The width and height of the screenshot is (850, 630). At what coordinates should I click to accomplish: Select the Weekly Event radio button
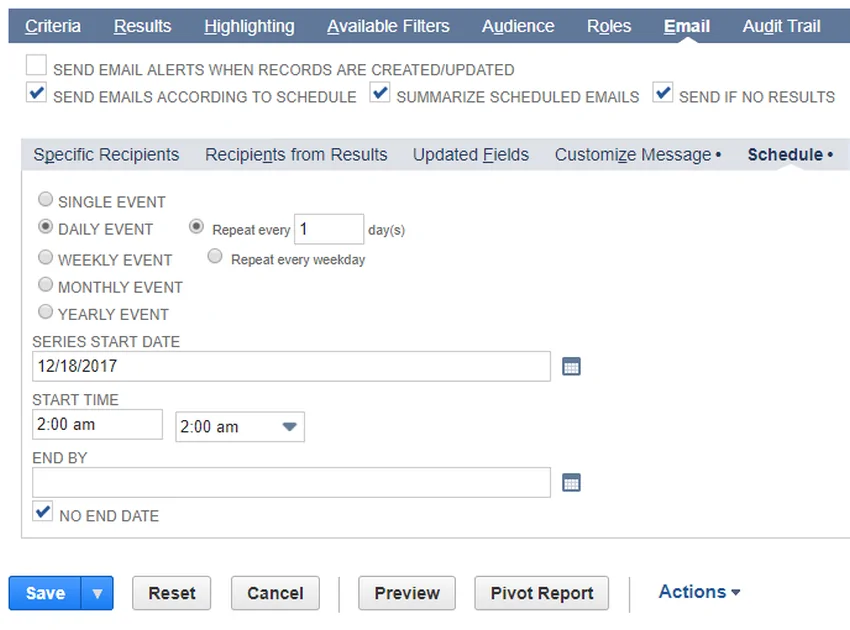click(46, 258)
